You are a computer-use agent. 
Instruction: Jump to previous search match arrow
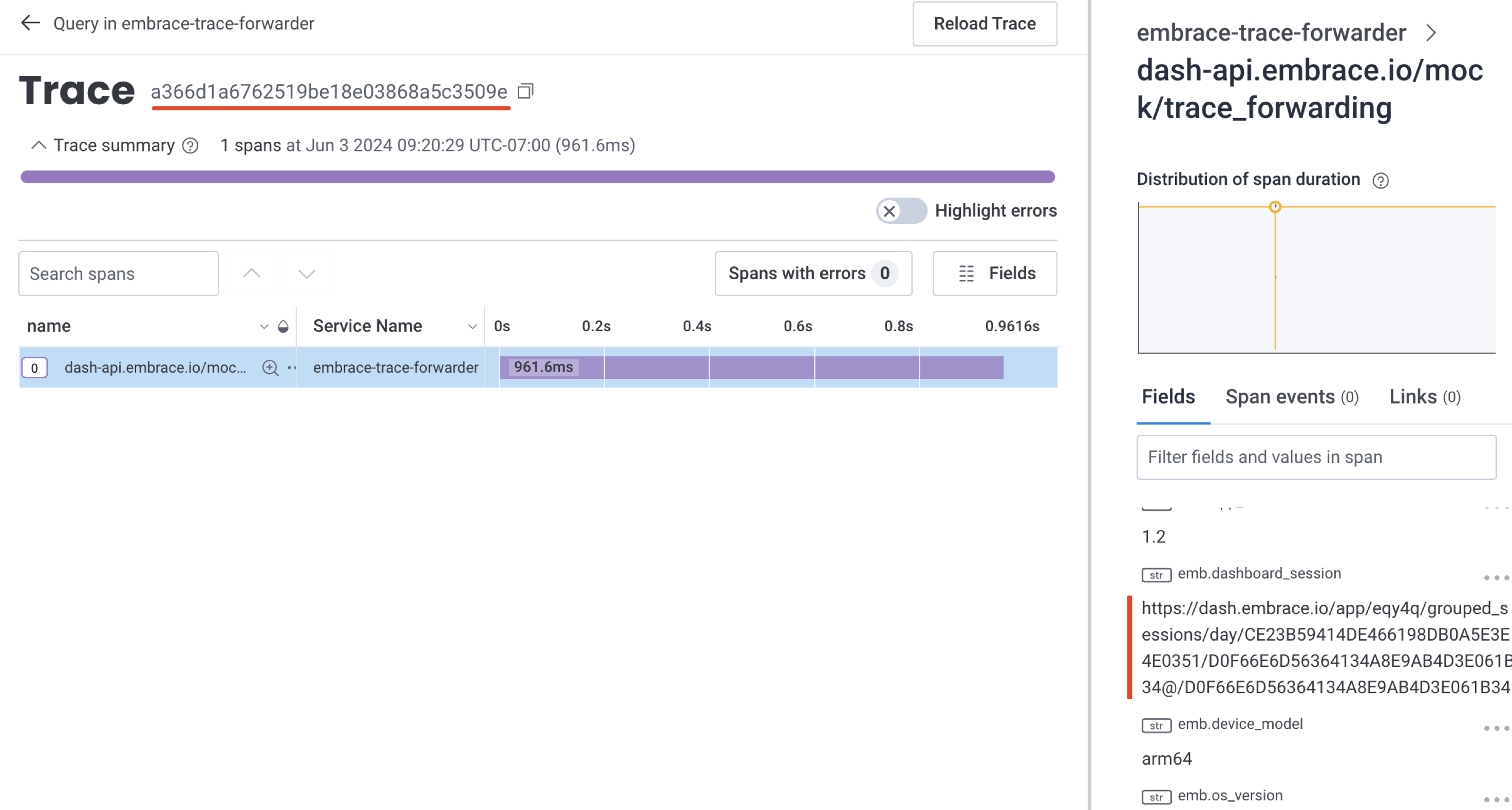point(252,273)
